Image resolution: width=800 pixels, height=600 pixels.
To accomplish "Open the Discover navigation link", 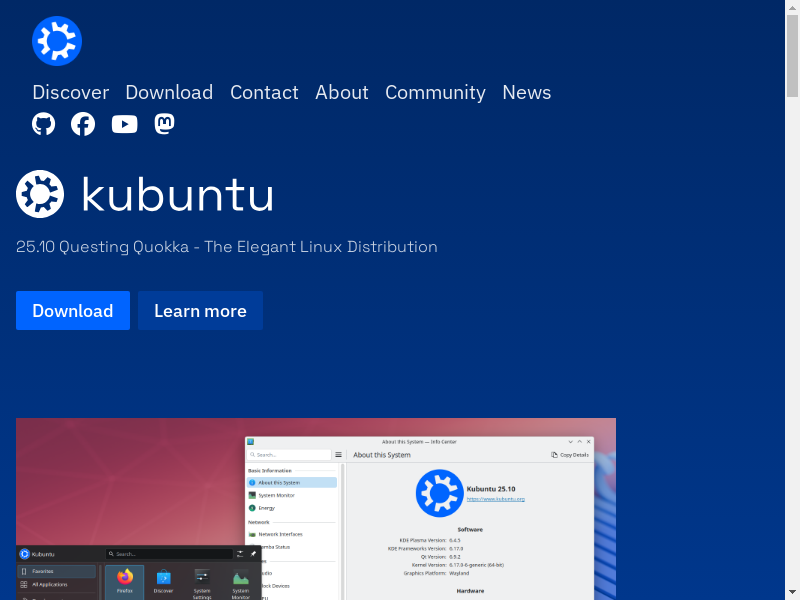I will point(70,92).
